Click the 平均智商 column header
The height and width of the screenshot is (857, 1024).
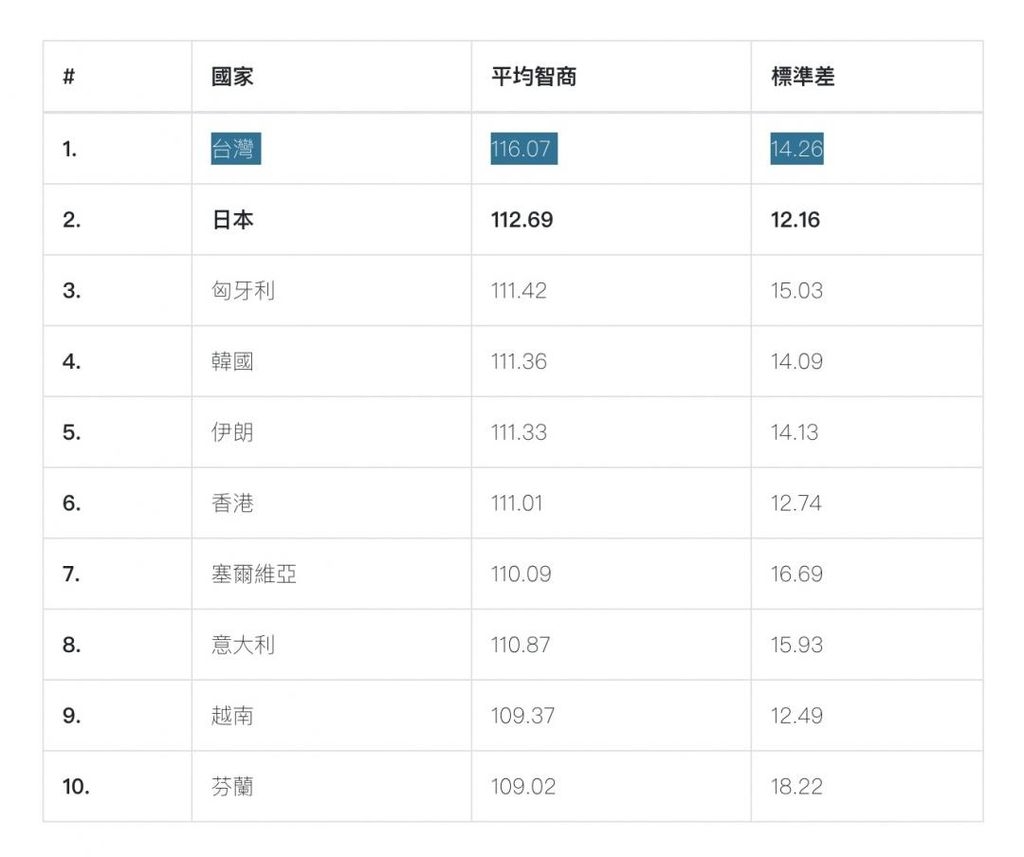[533, 77]
